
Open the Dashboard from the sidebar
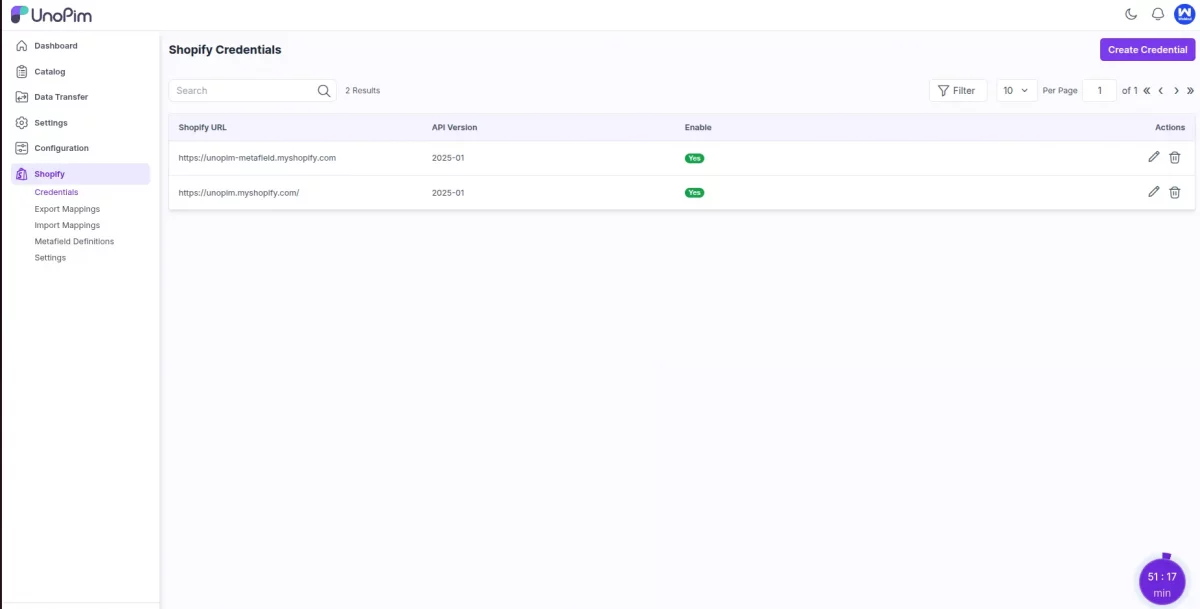(55, 45)
